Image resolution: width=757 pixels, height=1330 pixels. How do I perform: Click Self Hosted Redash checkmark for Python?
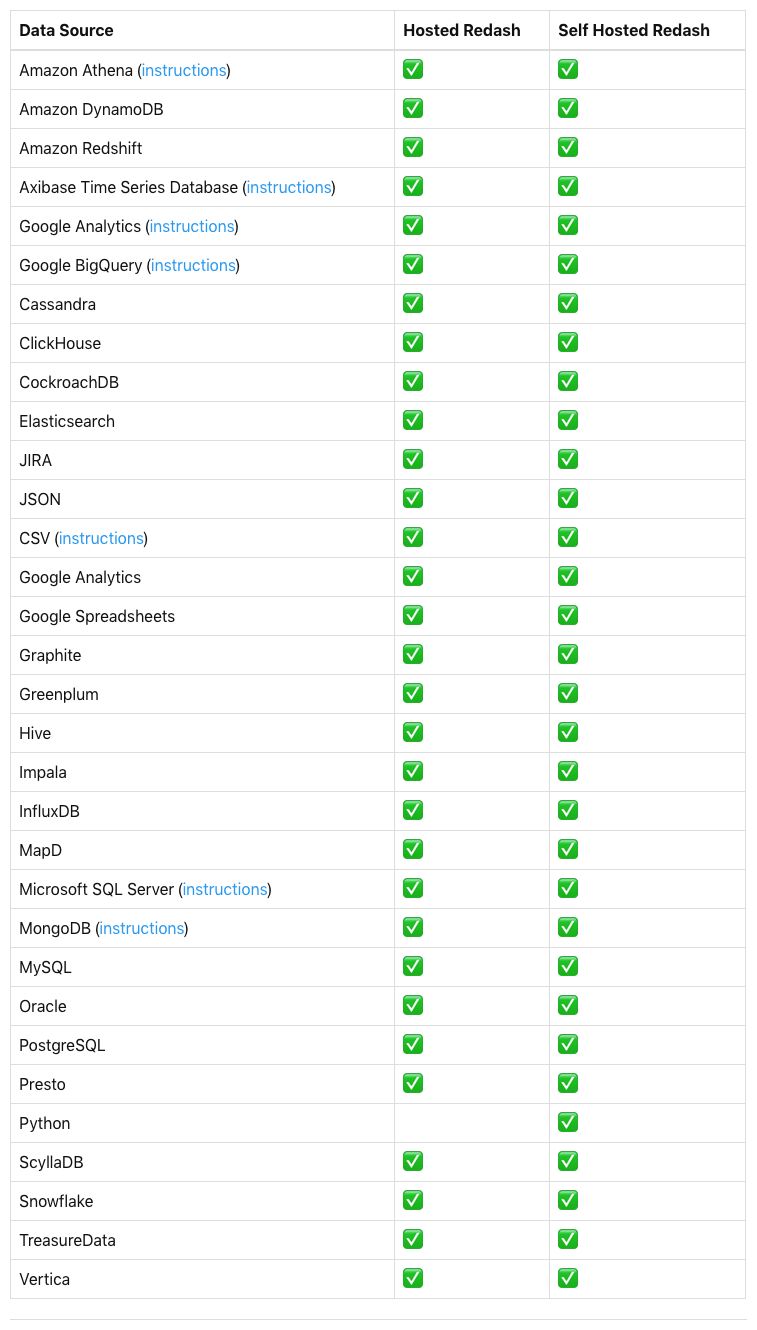pyautogui.click(x=568, y=1122)
